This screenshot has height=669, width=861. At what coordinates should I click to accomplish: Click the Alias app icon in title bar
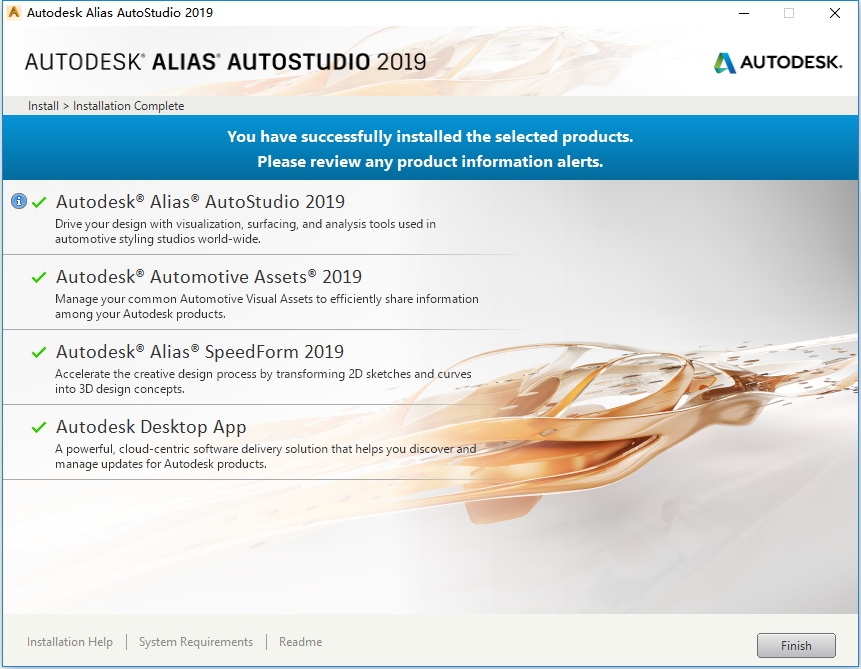tap(14, 12)
